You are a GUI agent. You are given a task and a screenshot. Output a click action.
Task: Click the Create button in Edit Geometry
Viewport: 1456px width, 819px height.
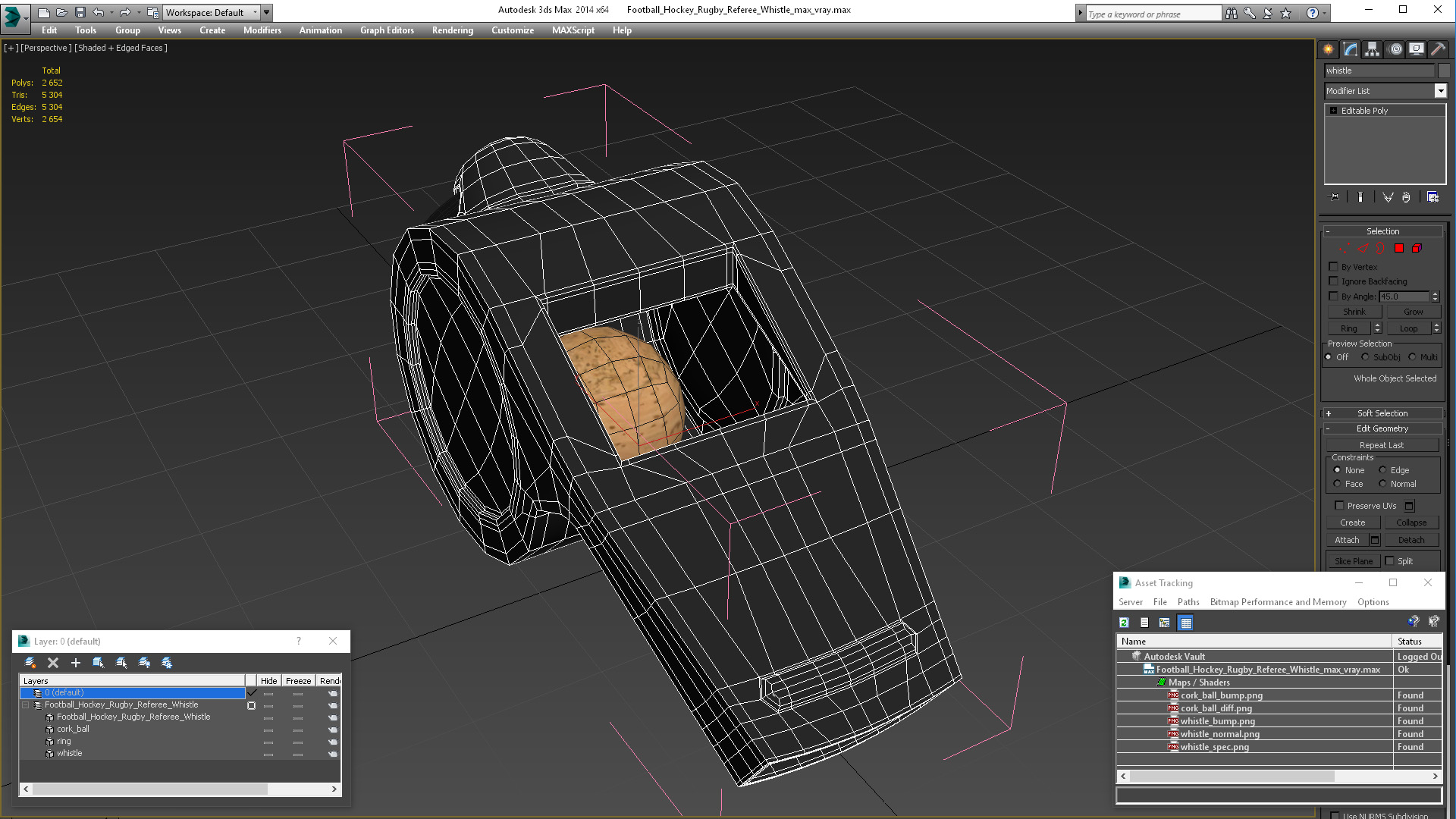[1353, 521]
